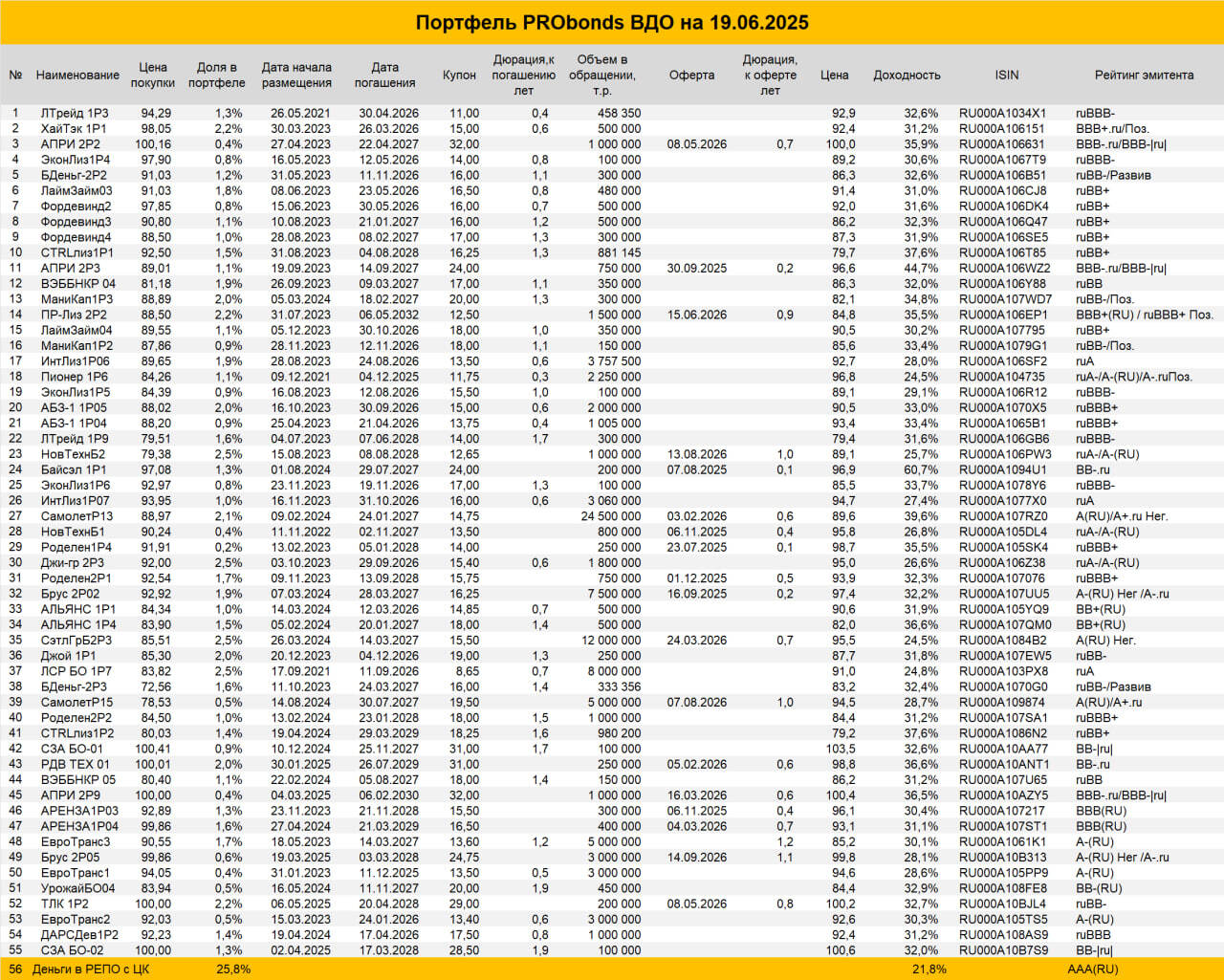Click the offer date '30.09.2025'

pos(697,269)
